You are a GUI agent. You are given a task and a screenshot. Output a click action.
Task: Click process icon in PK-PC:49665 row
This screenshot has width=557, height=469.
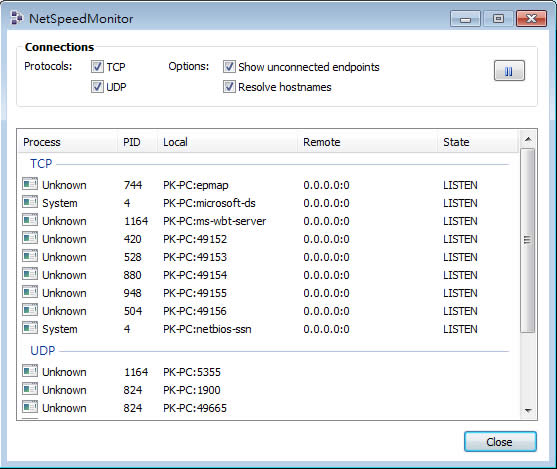30,407
